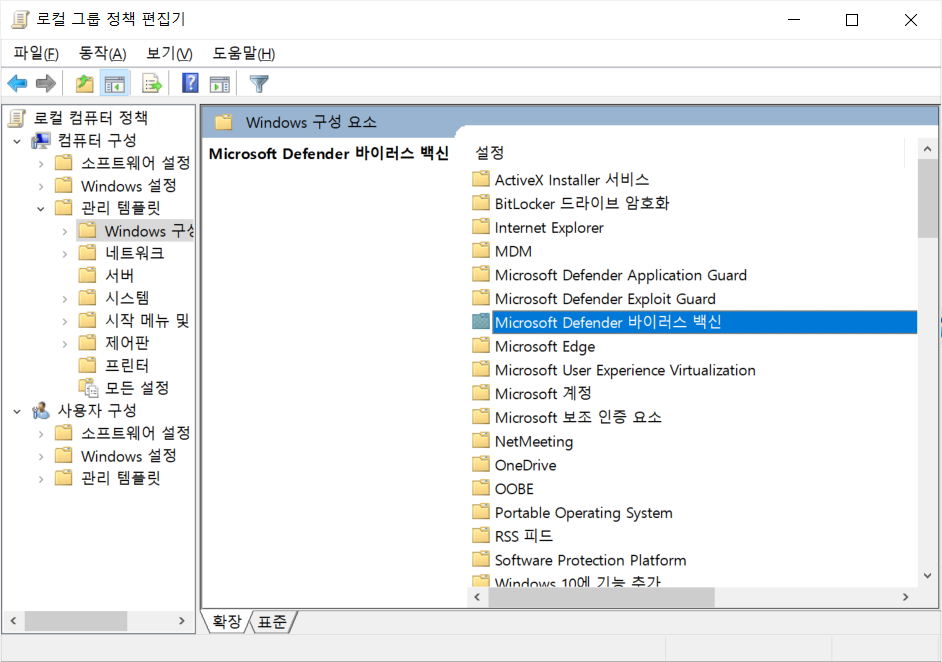Open the 도움말(H) menu
The image size is (942, 662).
coord(243,53)
